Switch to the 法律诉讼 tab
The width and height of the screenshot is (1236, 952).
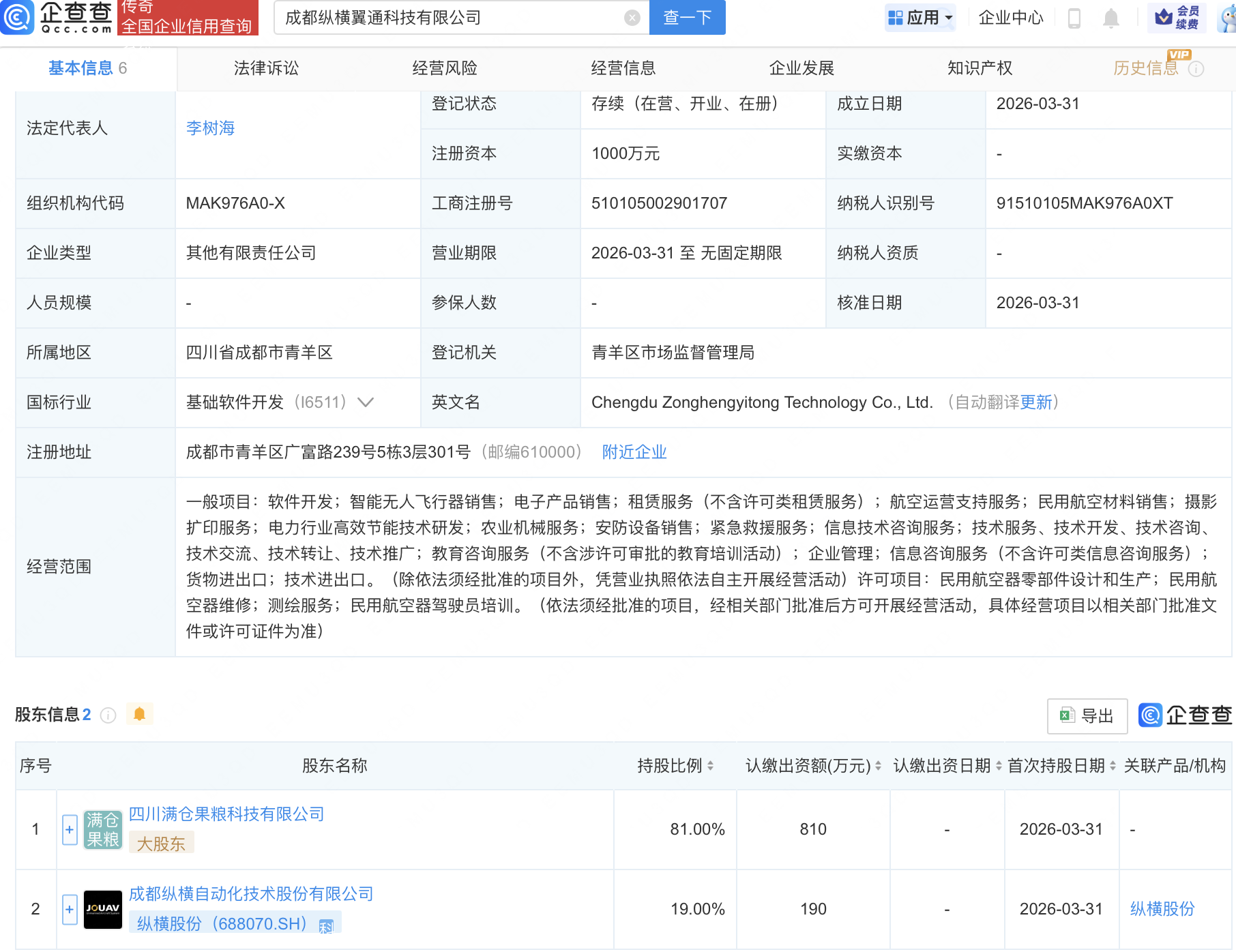tap(265, 68)
